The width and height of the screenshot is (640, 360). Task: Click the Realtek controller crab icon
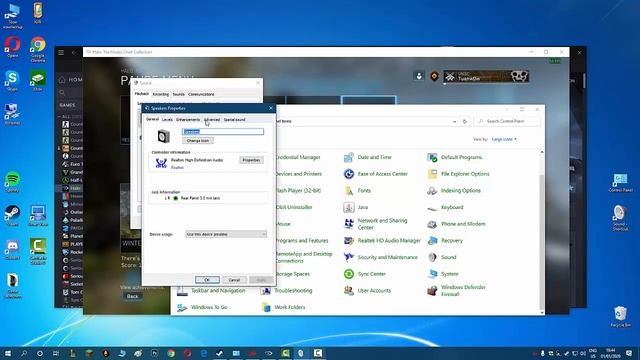(x=161, y=163)
